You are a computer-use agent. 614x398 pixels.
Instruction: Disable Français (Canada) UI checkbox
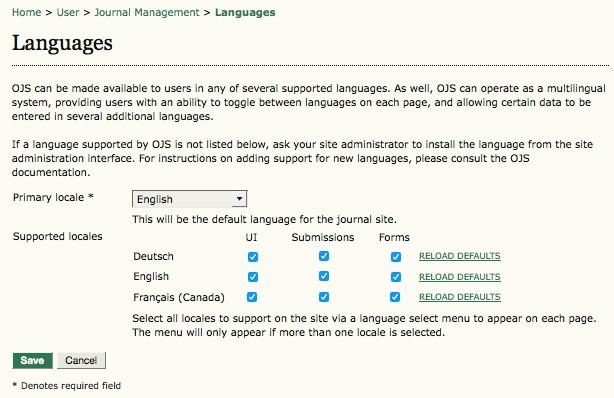252,297
